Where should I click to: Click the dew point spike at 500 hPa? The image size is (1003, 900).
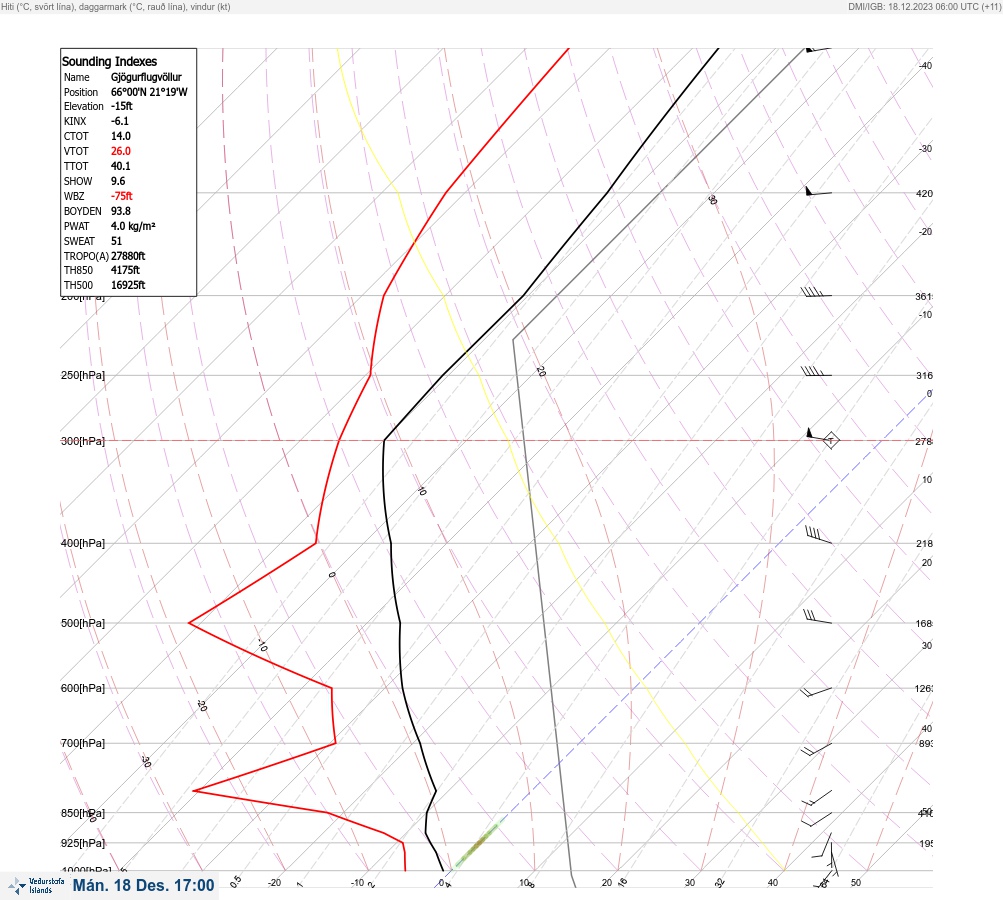(x=191, y=622)
